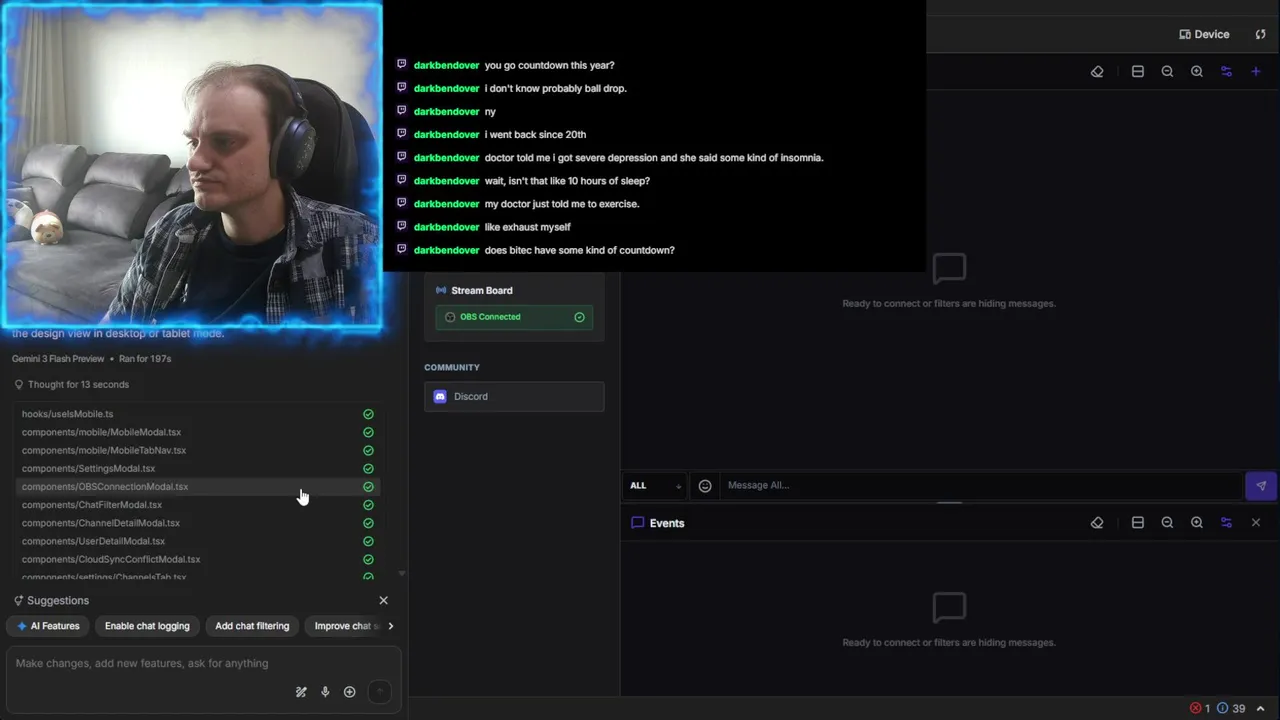1280x720 pixels.
Task: Click the Events panel title icon
Action: pos(638,523)
